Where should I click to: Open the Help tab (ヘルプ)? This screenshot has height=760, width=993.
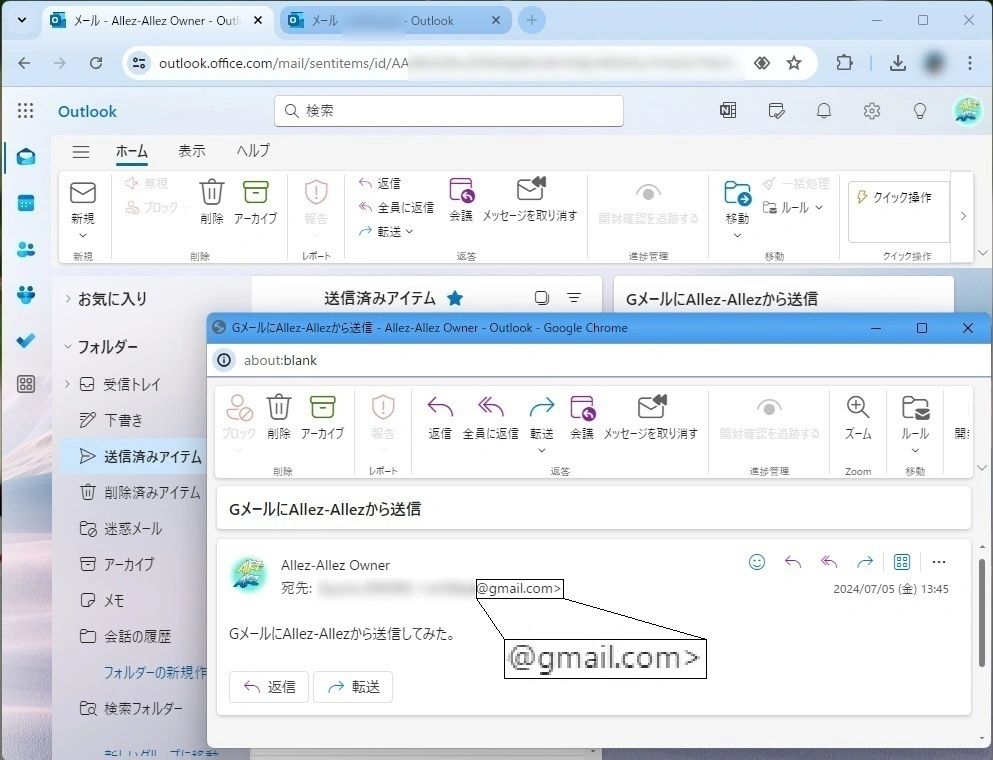253,151
